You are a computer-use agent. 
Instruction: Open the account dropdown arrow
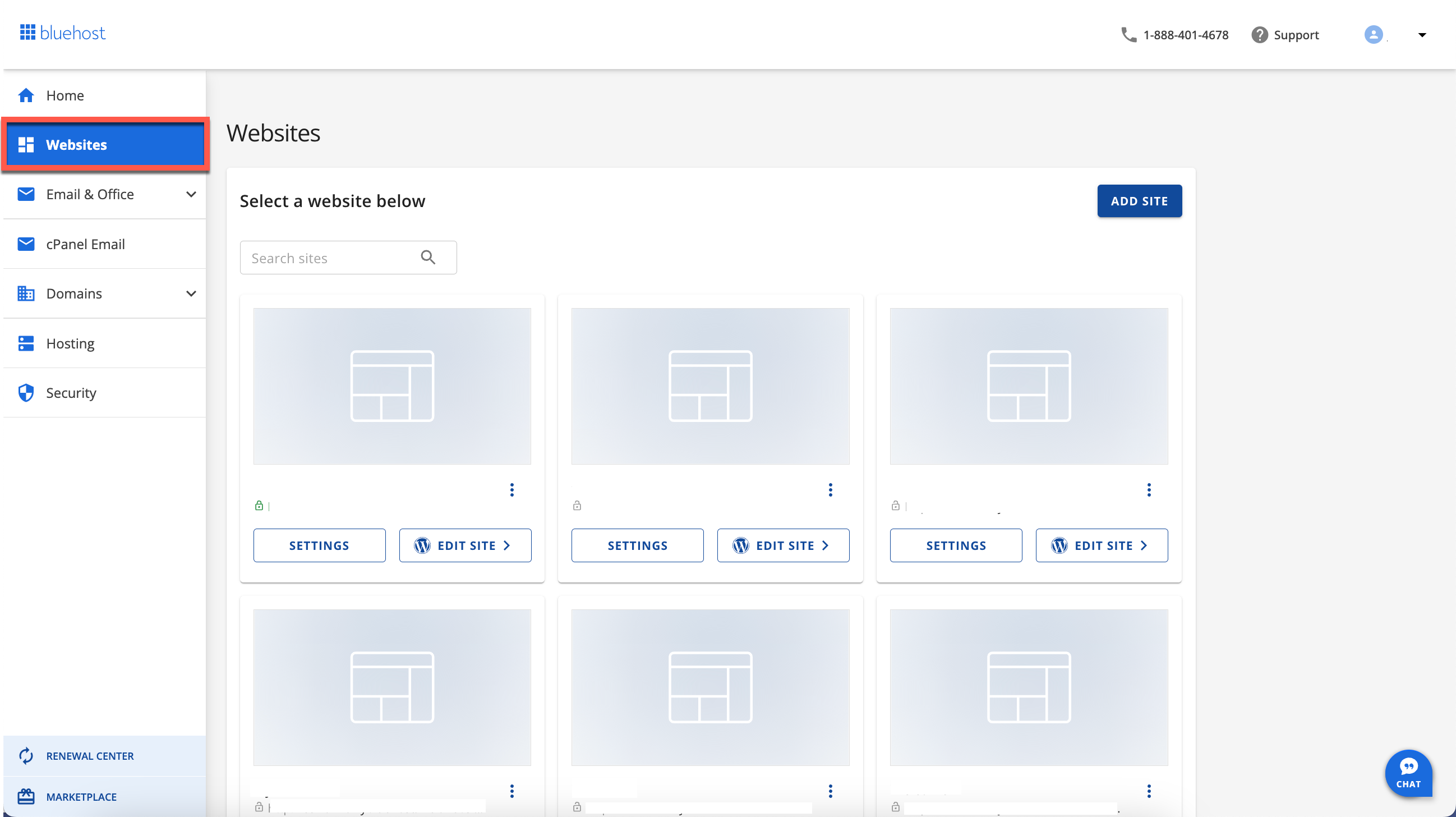tap(1422, 35)
